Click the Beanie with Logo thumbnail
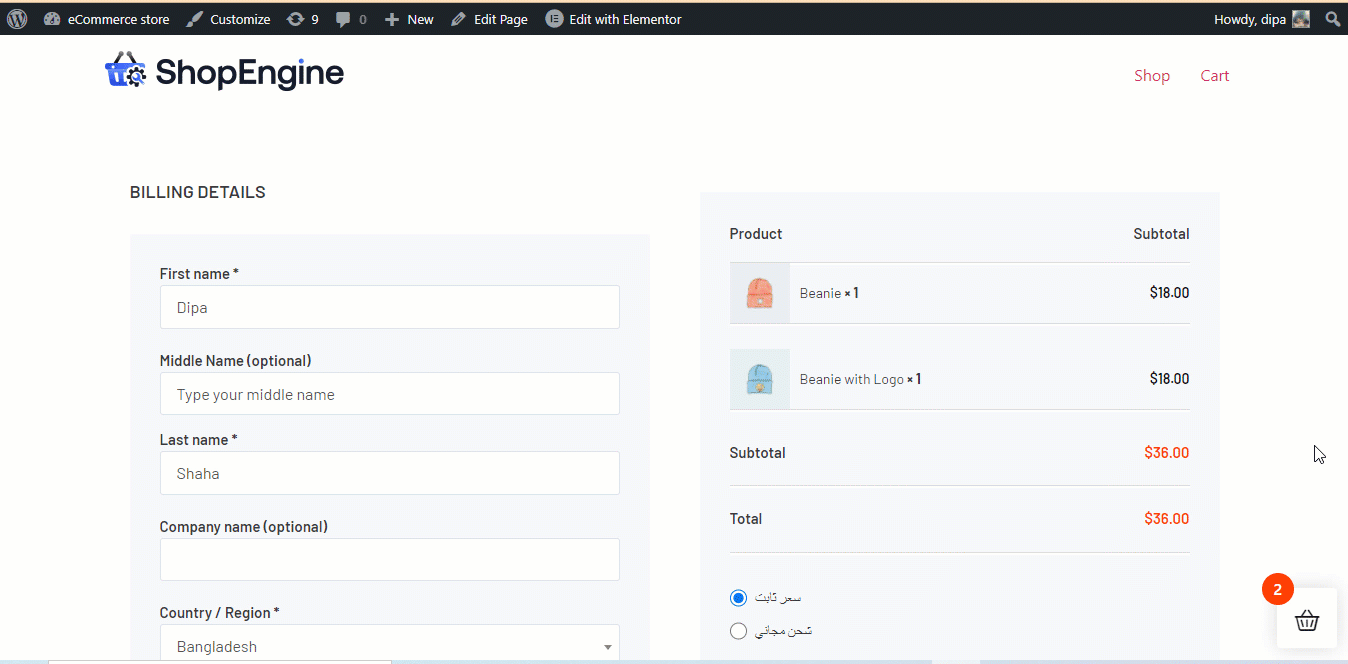 (760, 379)
